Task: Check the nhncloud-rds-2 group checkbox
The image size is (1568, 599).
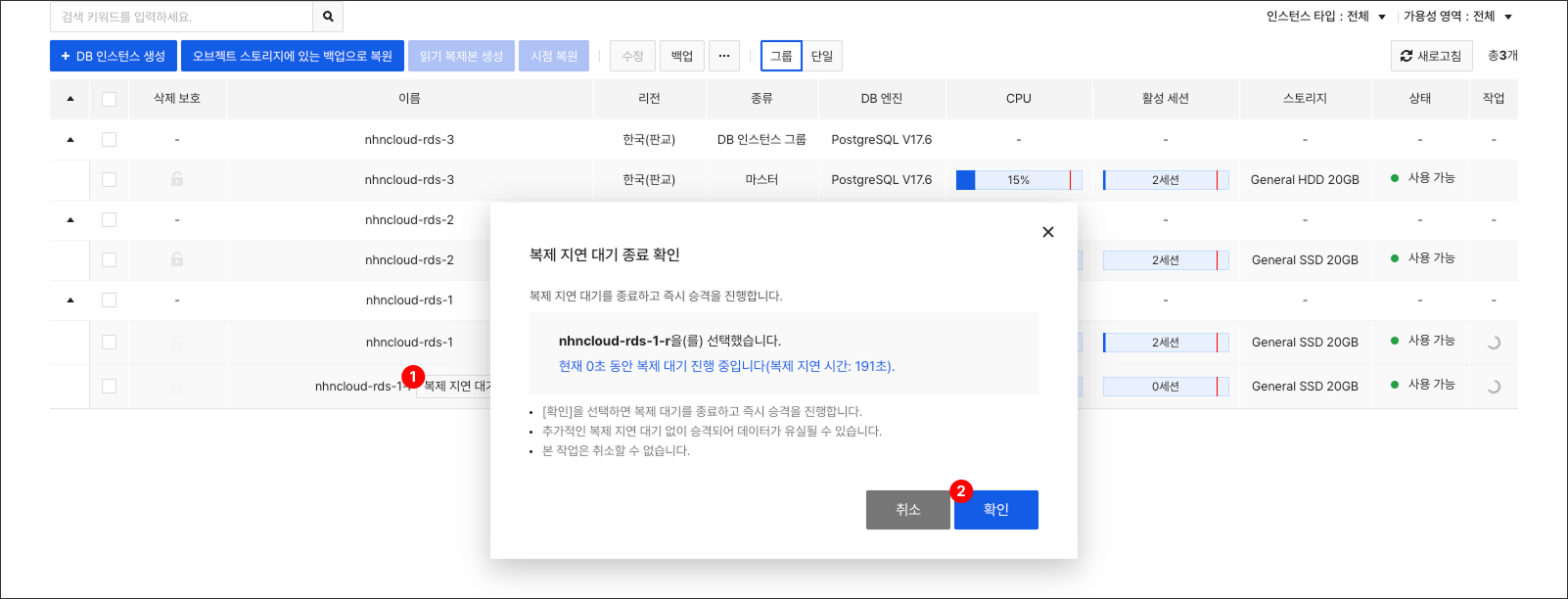Action: 109,220
